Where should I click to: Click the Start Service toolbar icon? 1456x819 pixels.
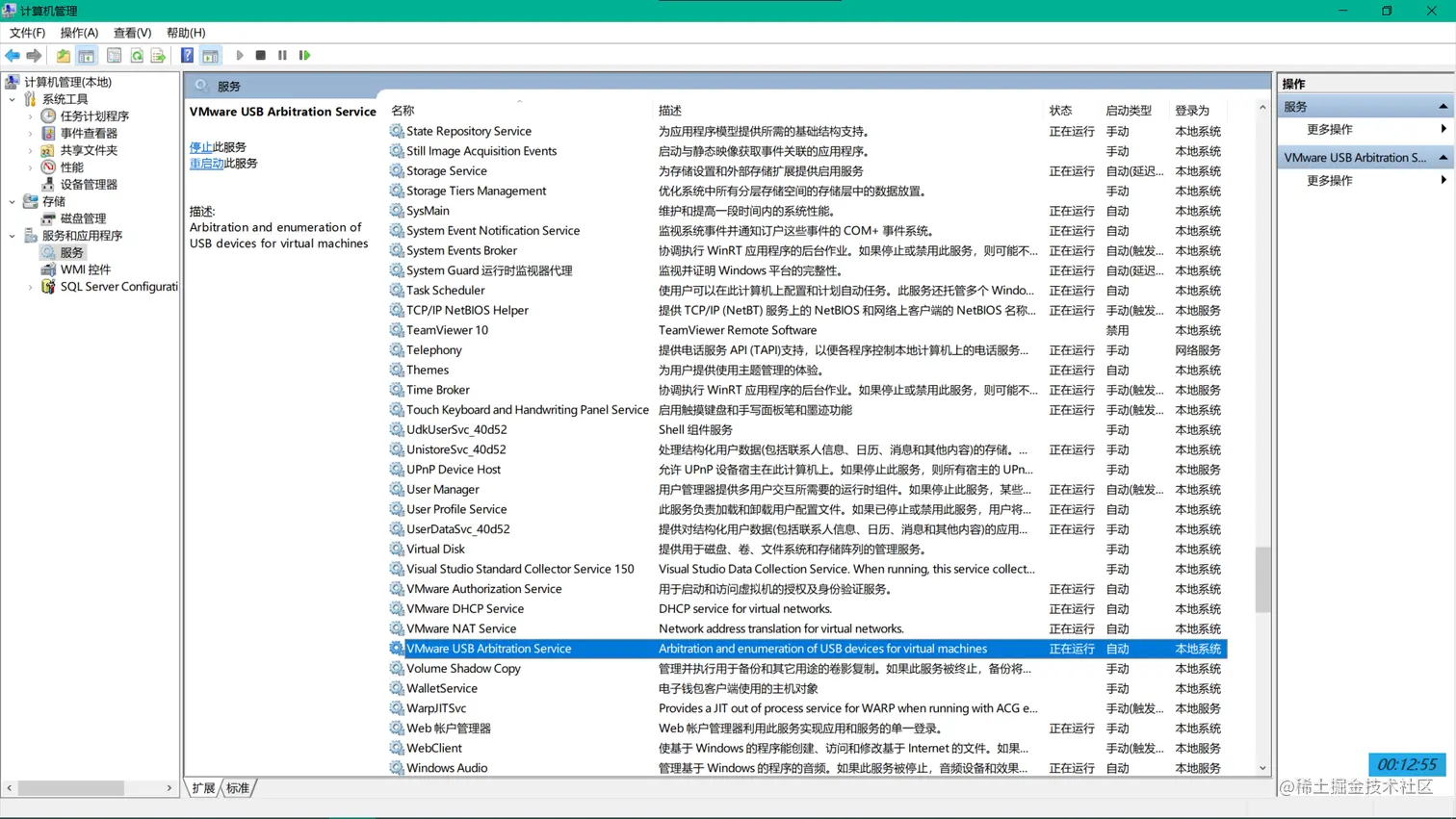coord(239,55)
